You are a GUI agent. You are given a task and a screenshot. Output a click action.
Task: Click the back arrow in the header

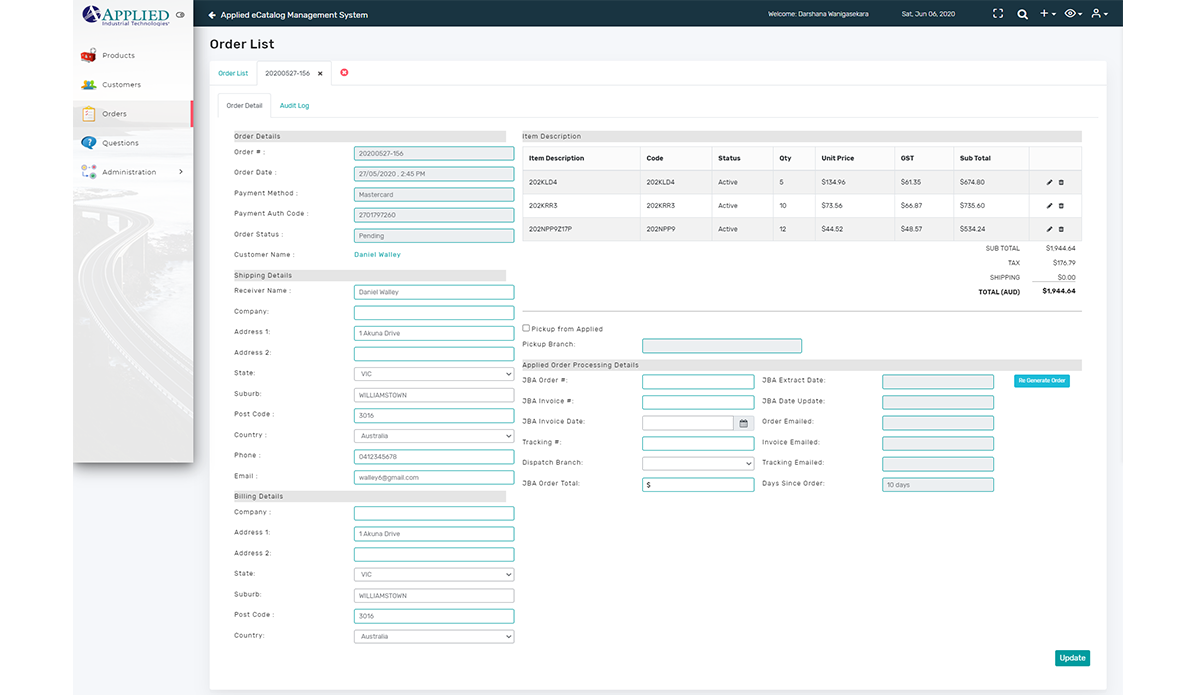click(212, 15)
